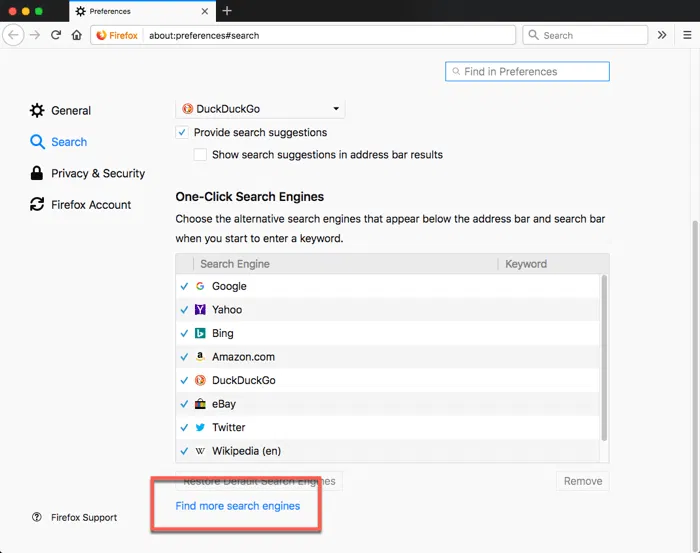
Task: Select the Wikipedia (en) row text
Action: point(246,451)
